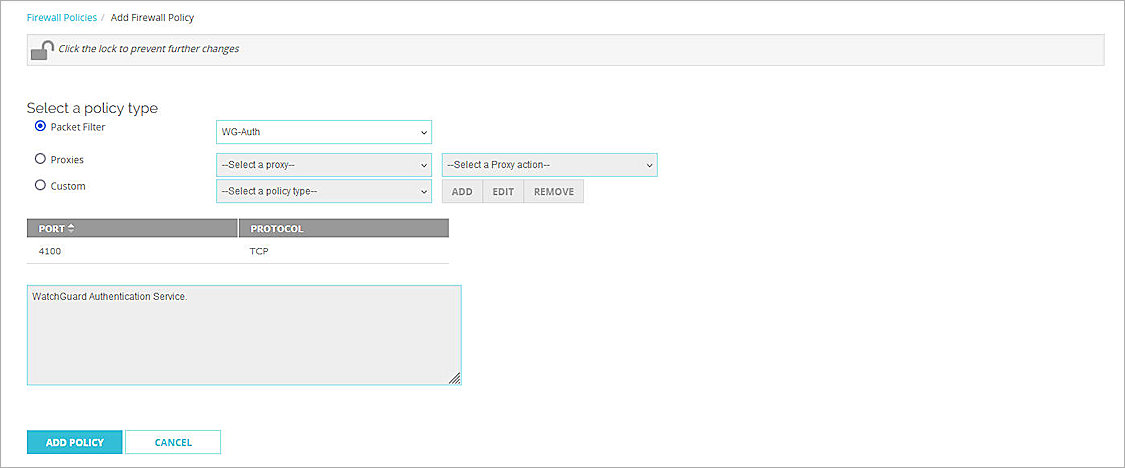Expand the Select a proxy dropdown
This screenshot has width=1125, height=468.
tap(323, 165)
